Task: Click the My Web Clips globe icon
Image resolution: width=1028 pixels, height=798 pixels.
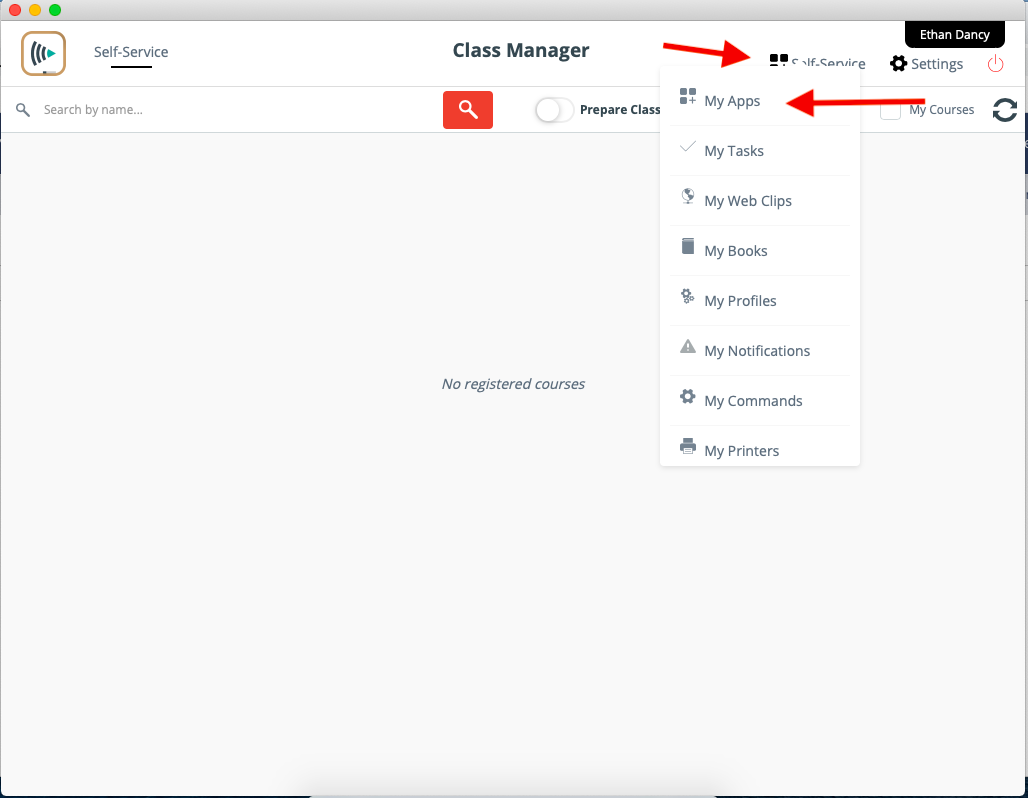Action: (688, 196)
